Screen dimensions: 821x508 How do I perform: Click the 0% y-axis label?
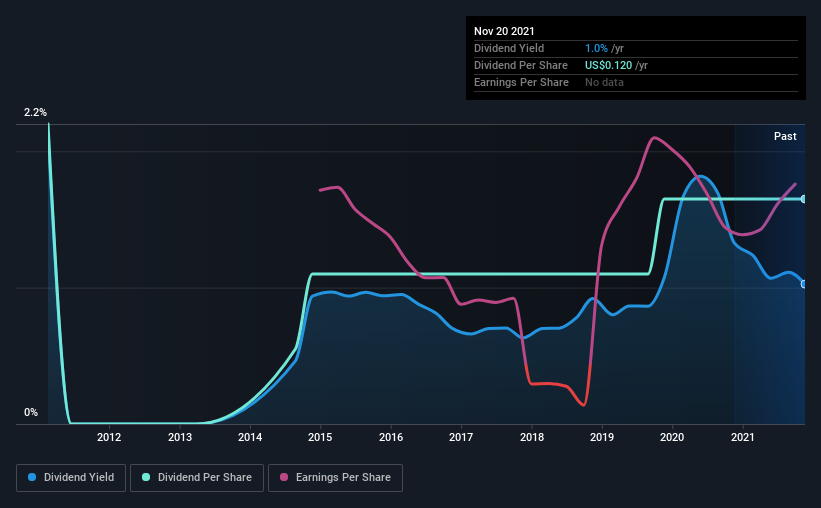[x=31, y=413]
